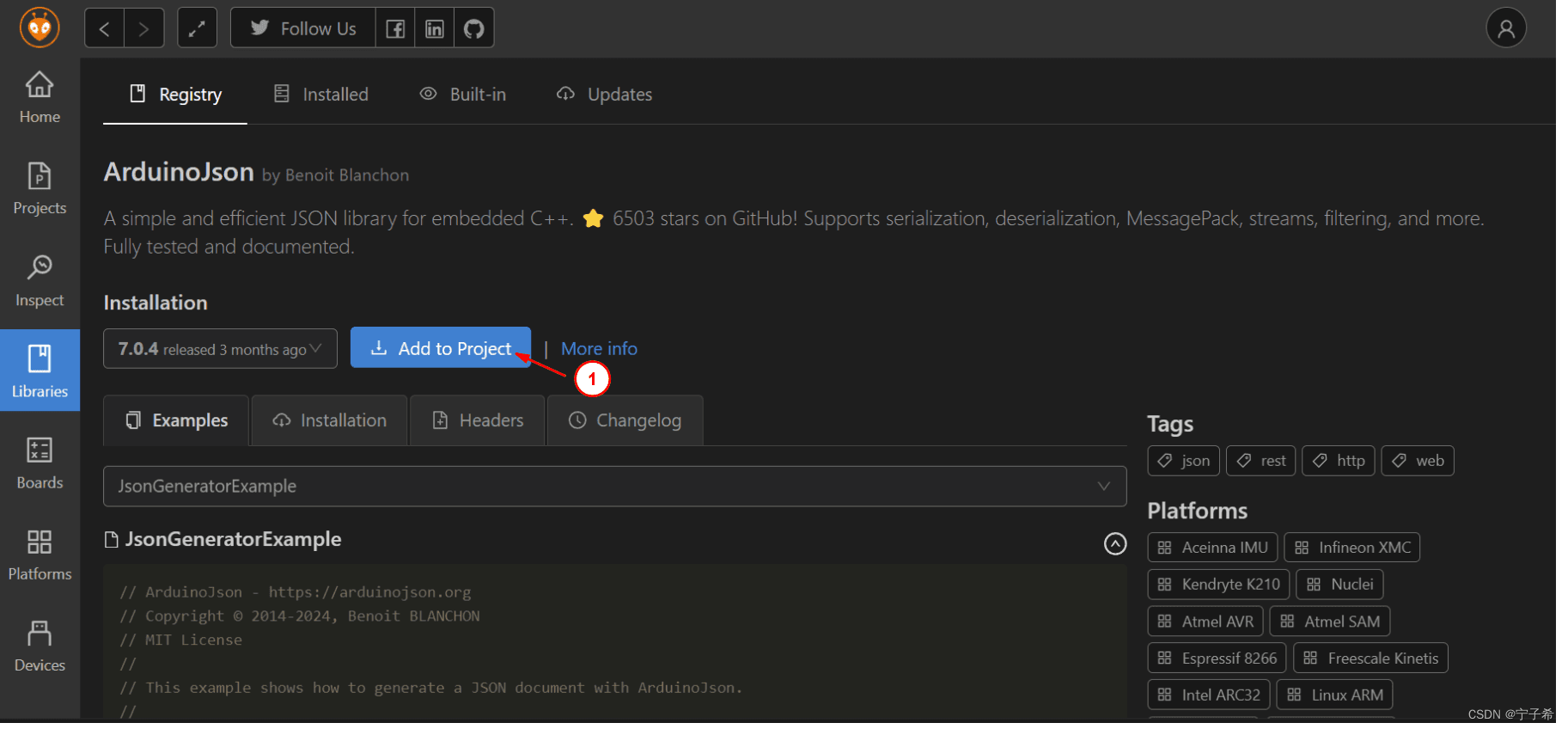The width and height of the screenshot is (1568, 729).
Task: Click the MIT License comment line
Action: pos(180,640)
